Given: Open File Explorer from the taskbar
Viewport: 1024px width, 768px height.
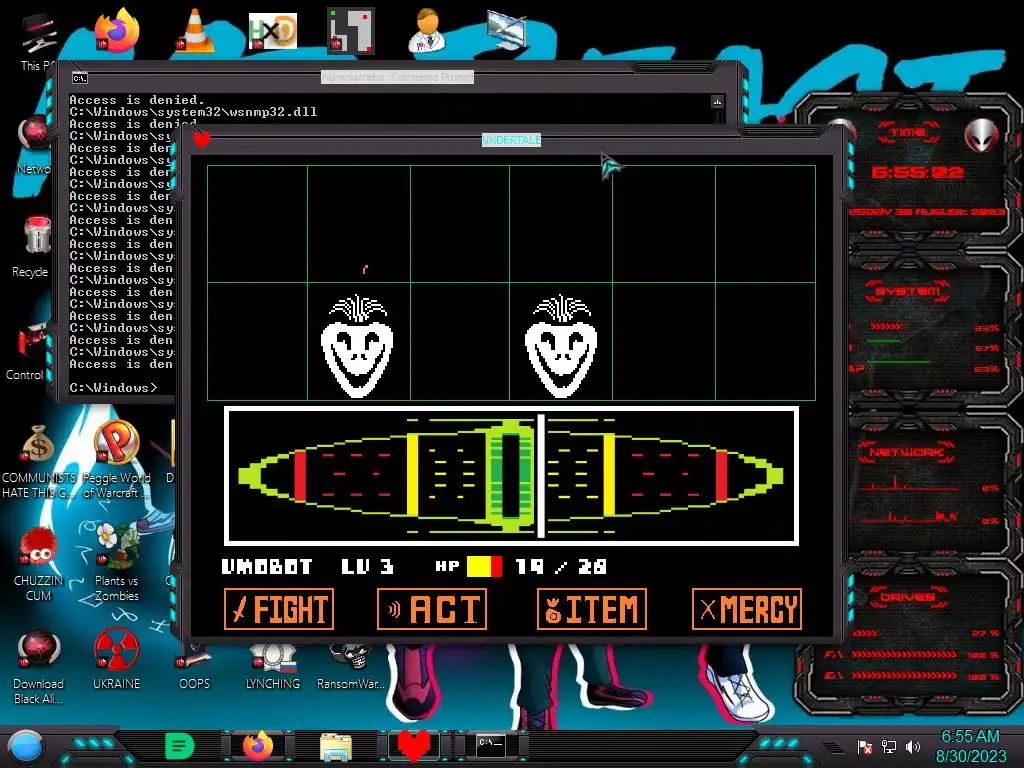Looking at the screenshot, I should [x=336, y=746].
